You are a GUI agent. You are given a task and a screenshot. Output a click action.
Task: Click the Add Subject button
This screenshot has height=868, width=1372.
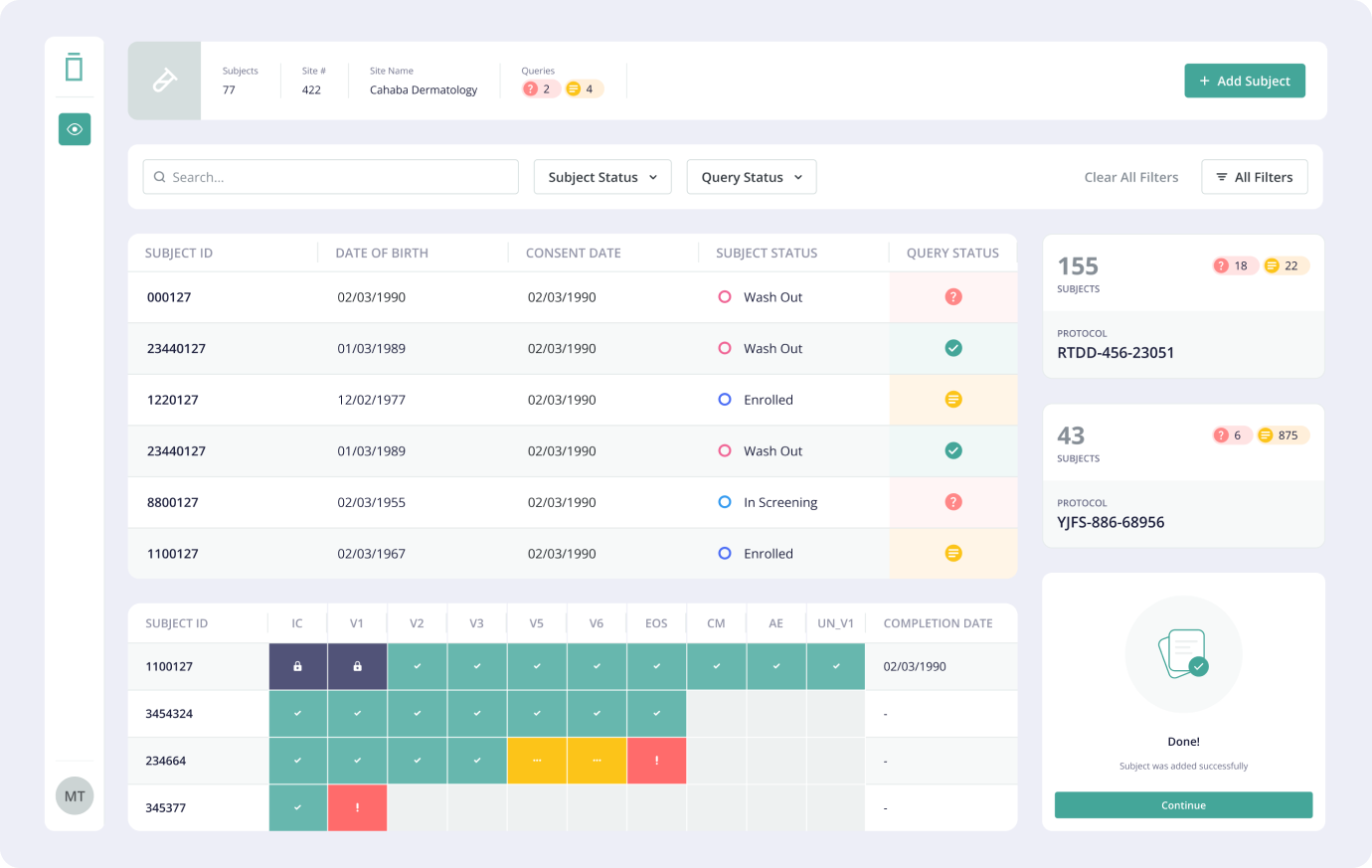(1244, 81)
